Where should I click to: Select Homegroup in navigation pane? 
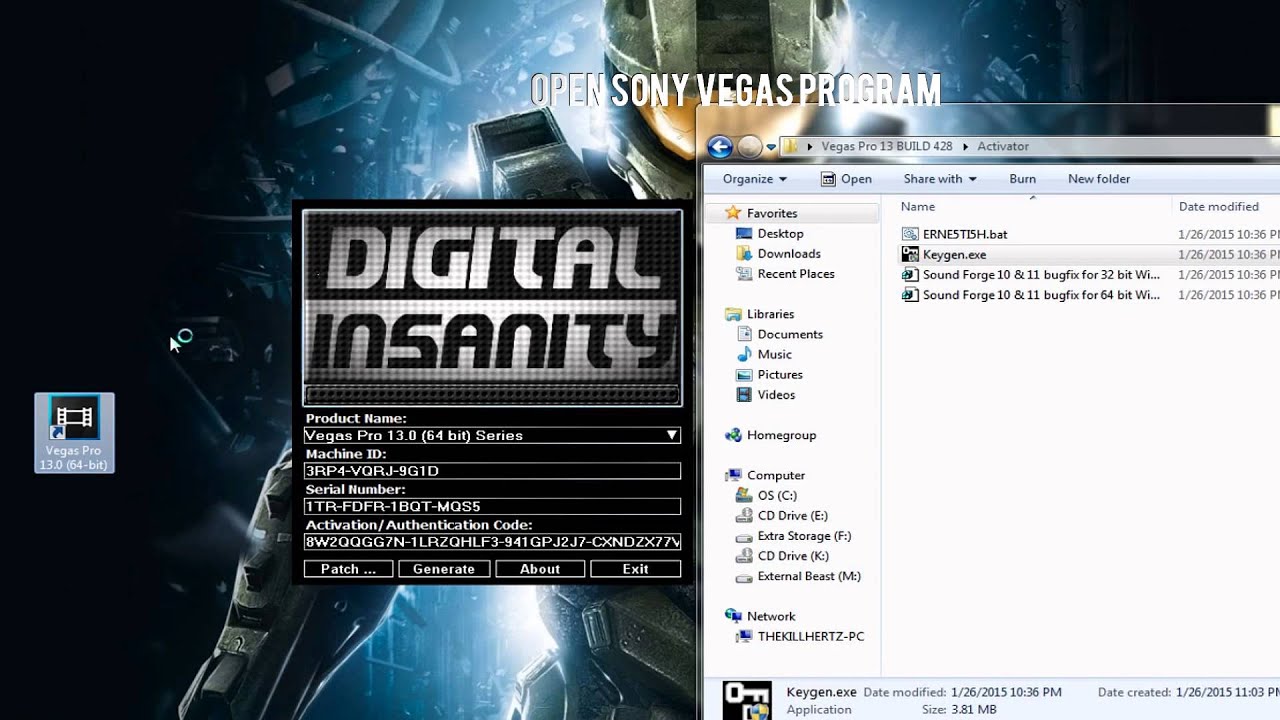coord(781,435)
